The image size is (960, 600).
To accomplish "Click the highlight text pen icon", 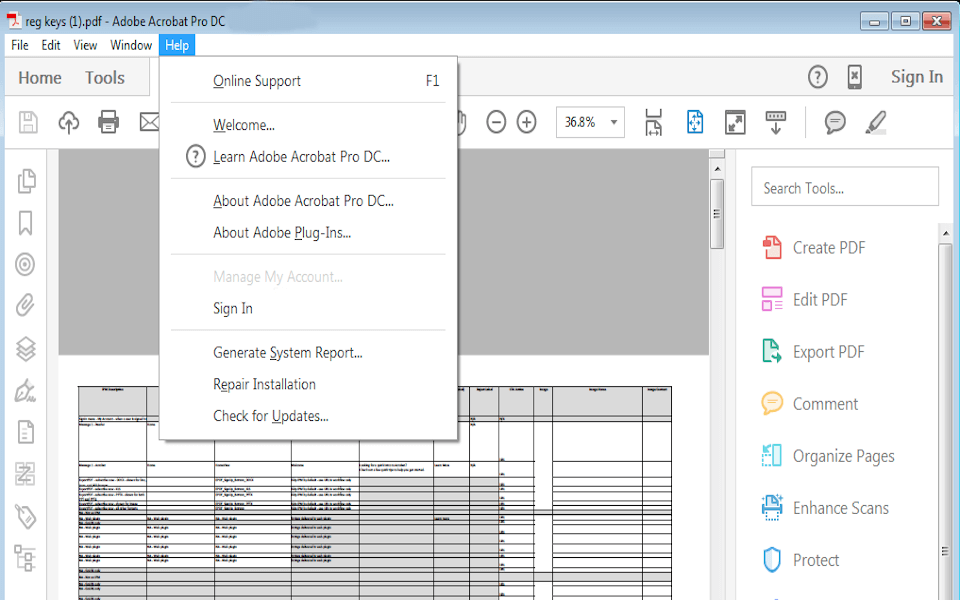I will [x=876, y=122].
